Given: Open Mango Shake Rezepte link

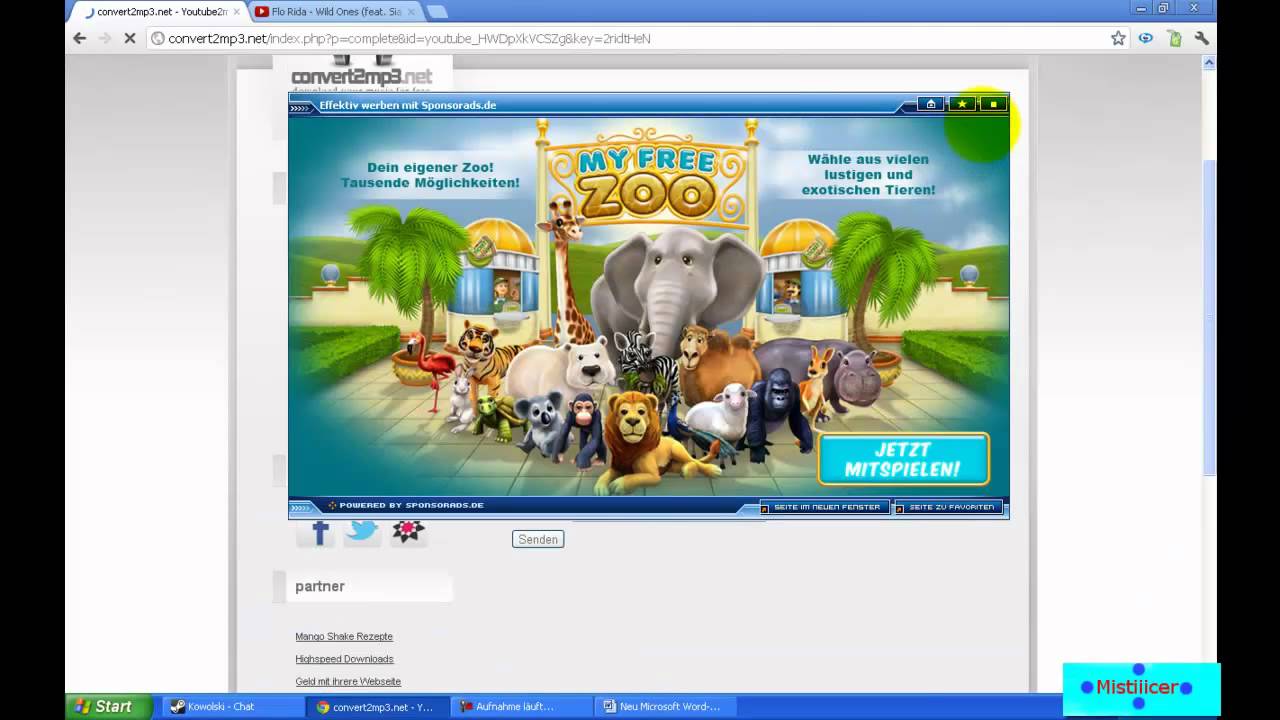Looking at the screenshot, I should (x=344, y=636).
